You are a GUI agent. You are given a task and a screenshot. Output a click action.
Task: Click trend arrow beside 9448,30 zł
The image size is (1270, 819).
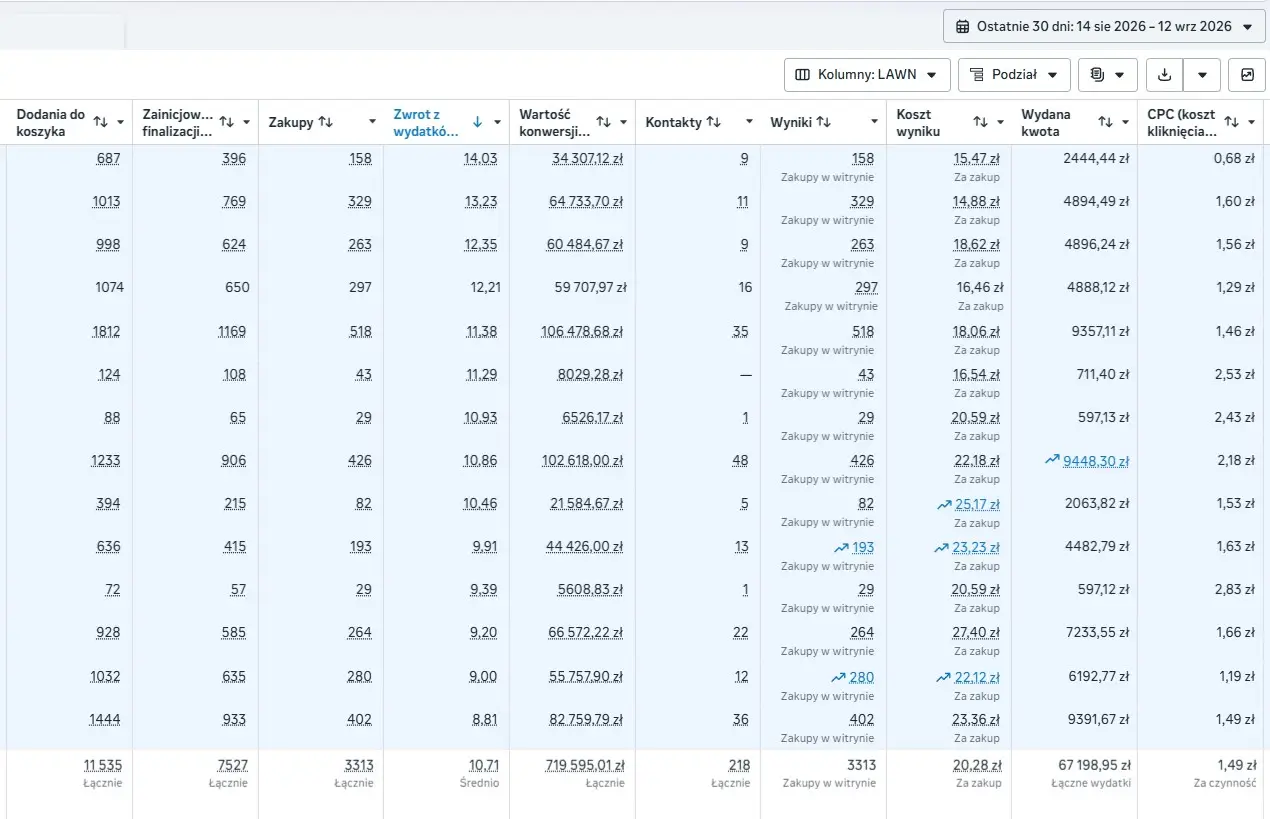click(x=1052, y=460)
